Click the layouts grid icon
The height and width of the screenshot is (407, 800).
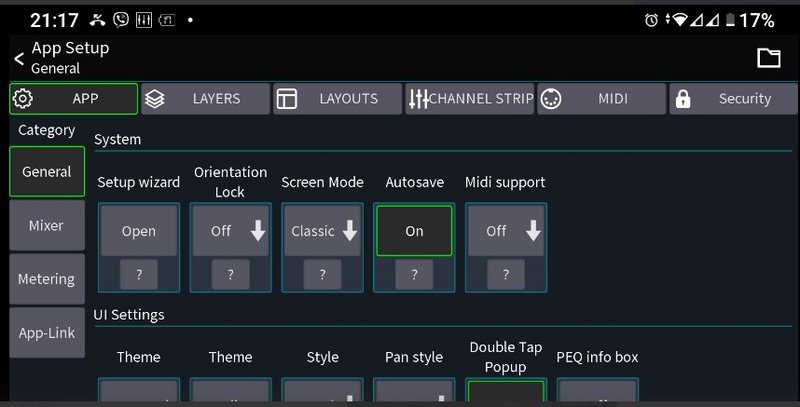(287, 99)
